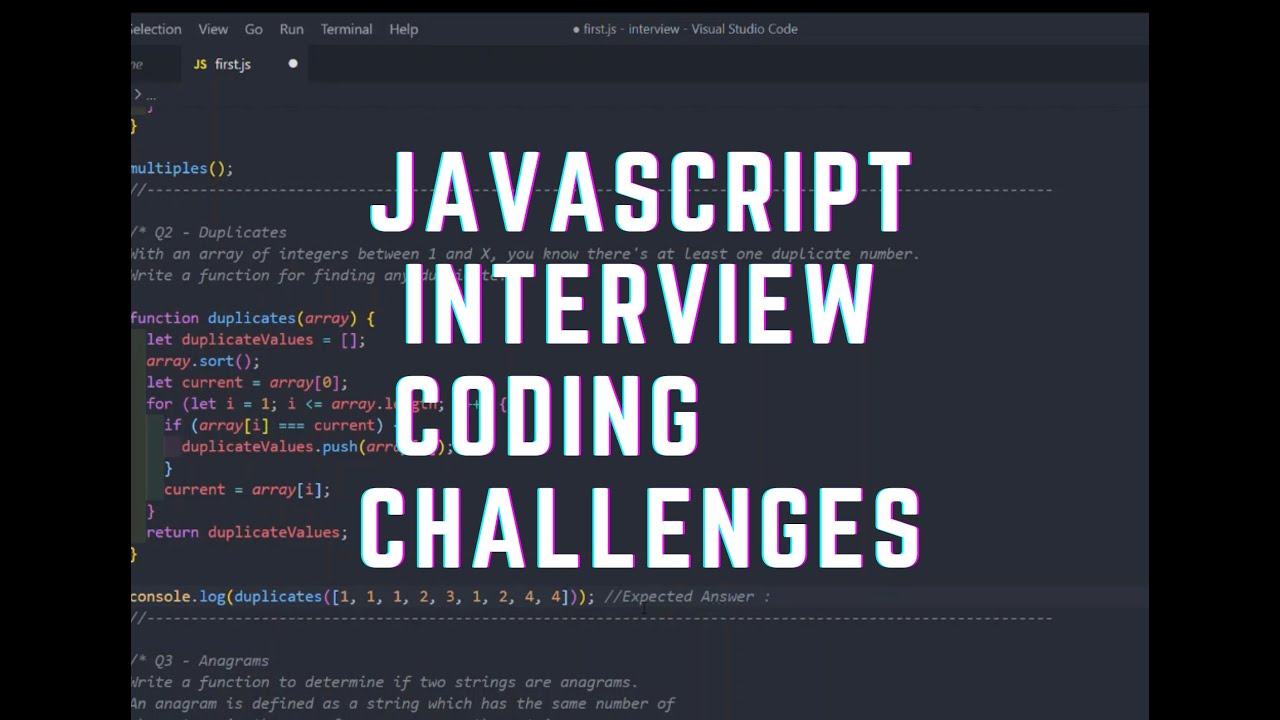Expand the breadcrumb chevron above the code
Viewport: 1280px width, 720px height.
coord(138,94)
